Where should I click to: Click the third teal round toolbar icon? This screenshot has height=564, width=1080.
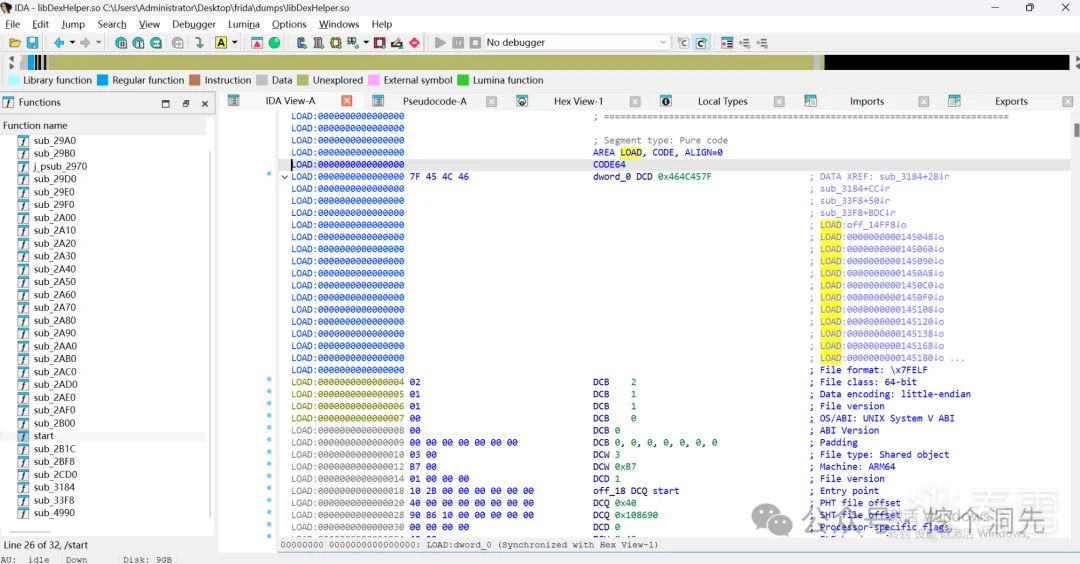156,43
